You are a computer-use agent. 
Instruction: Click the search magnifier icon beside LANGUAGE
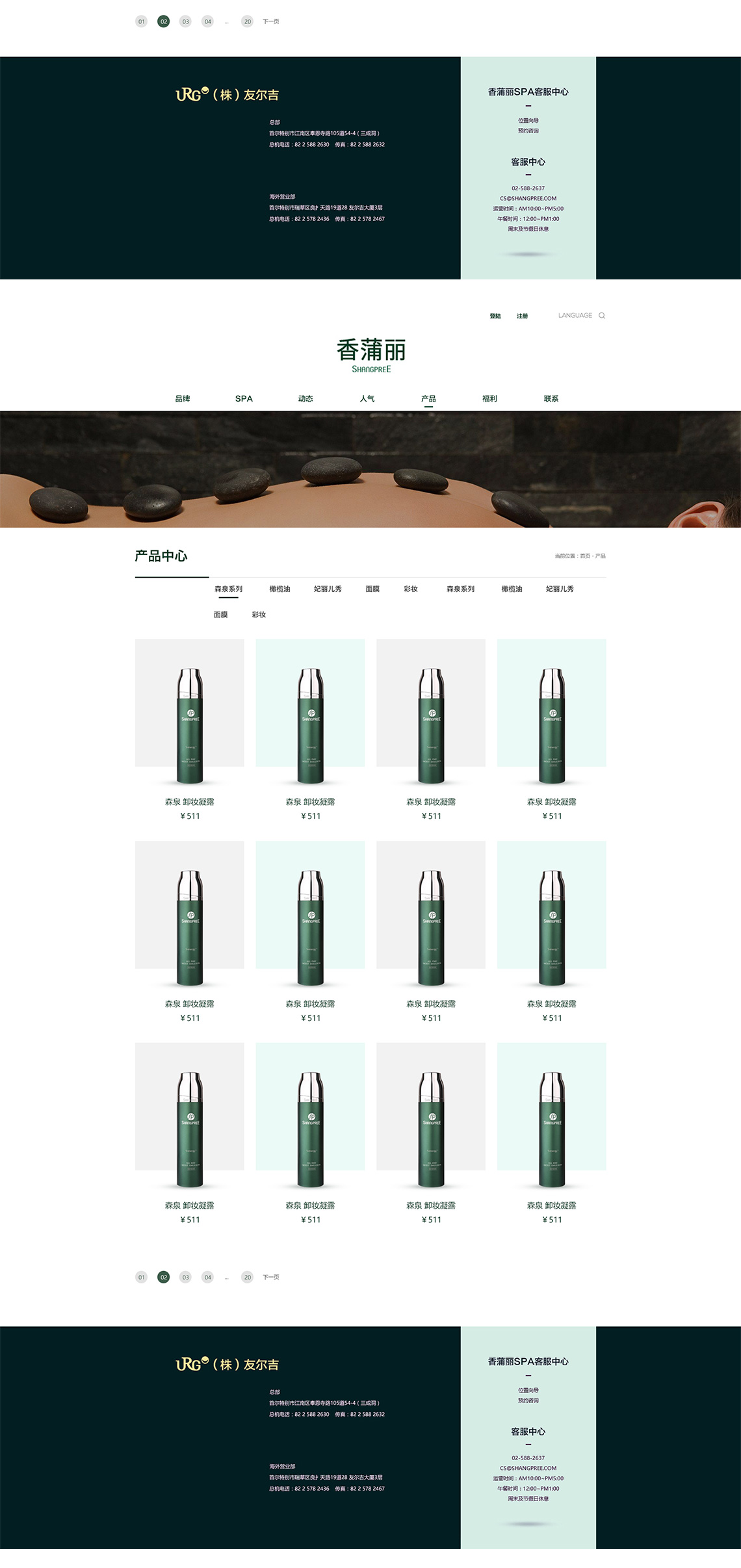point(602,316)
